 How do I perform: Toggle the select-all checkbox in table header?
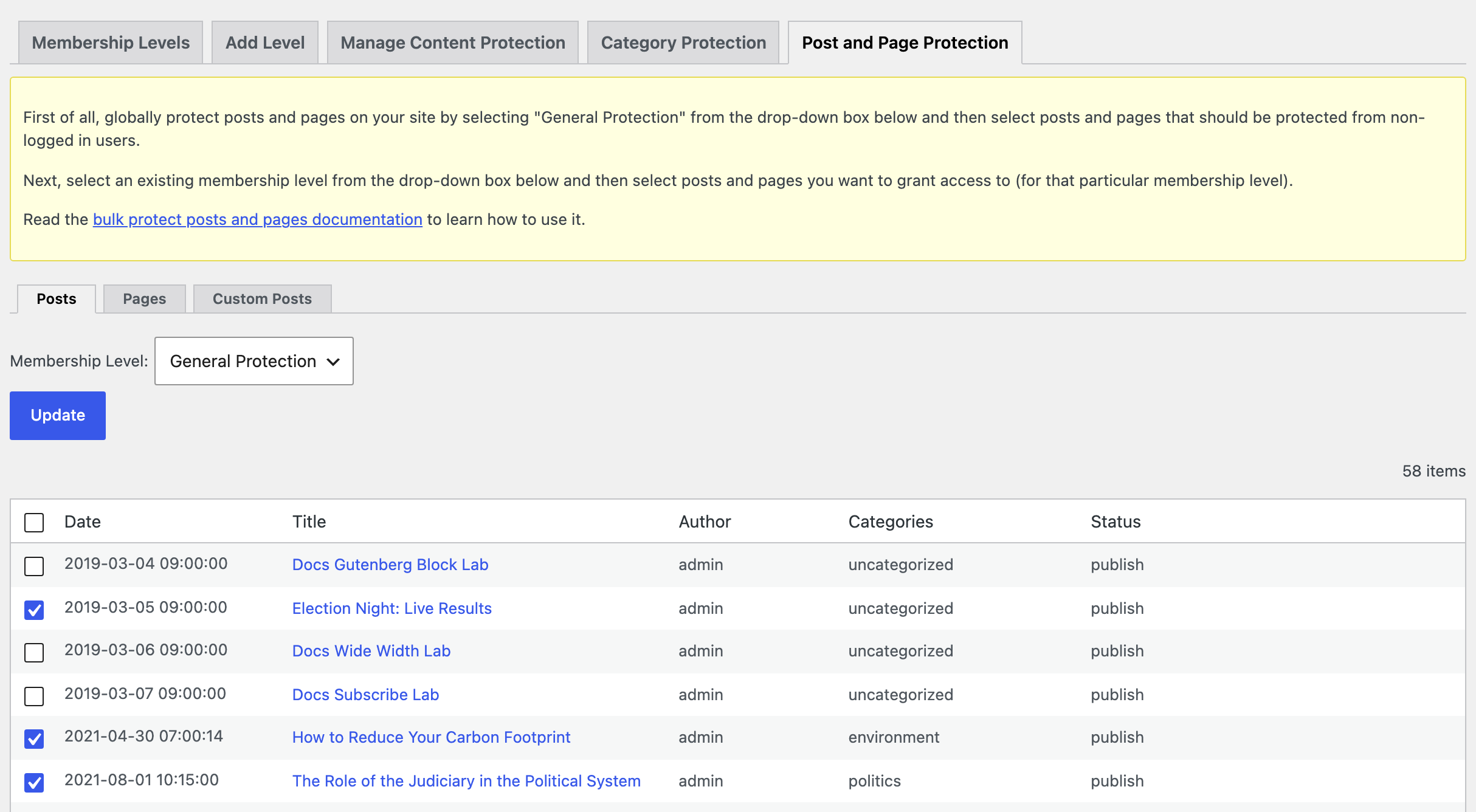(34, 523)
